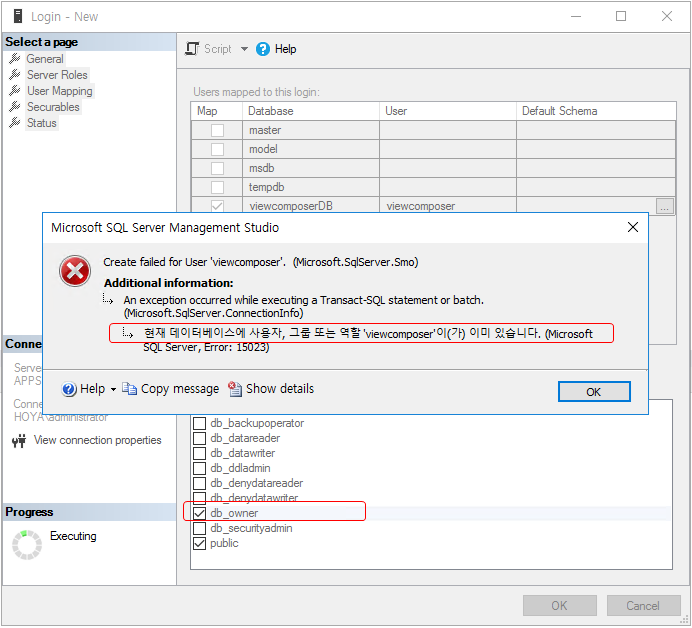Open the Help dropdown arrow in dialog

pyautogui.click(x=113, y=389)
